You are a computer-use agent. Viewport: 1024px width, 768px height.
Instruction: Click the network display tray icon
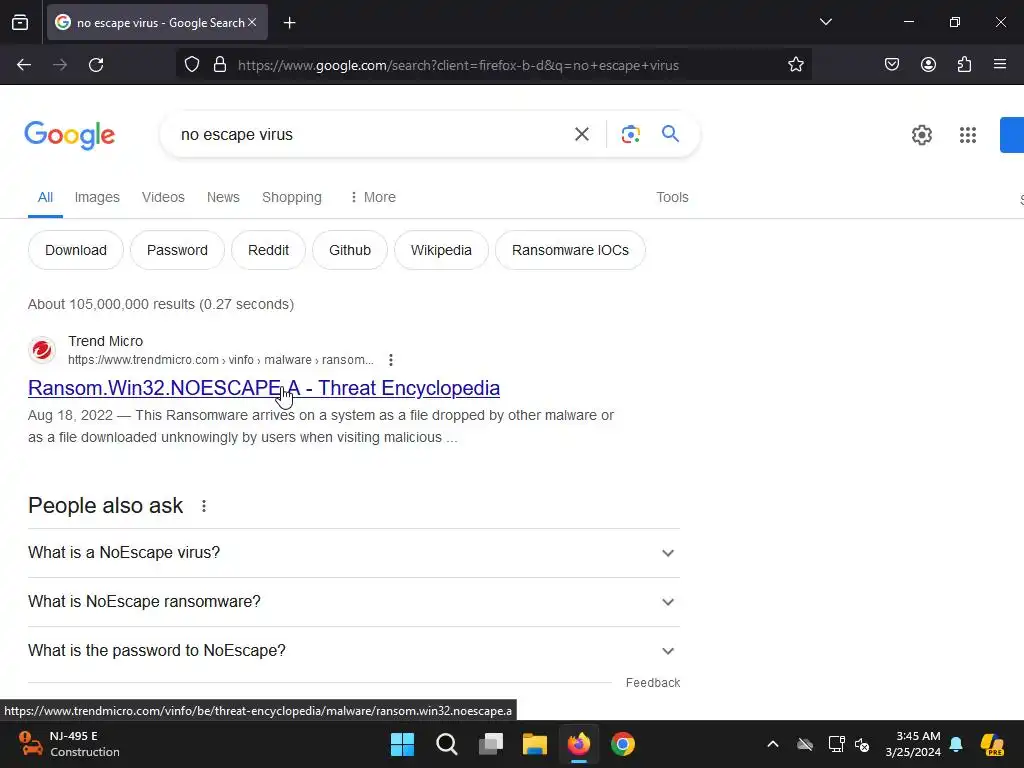[x=836, y=744]
